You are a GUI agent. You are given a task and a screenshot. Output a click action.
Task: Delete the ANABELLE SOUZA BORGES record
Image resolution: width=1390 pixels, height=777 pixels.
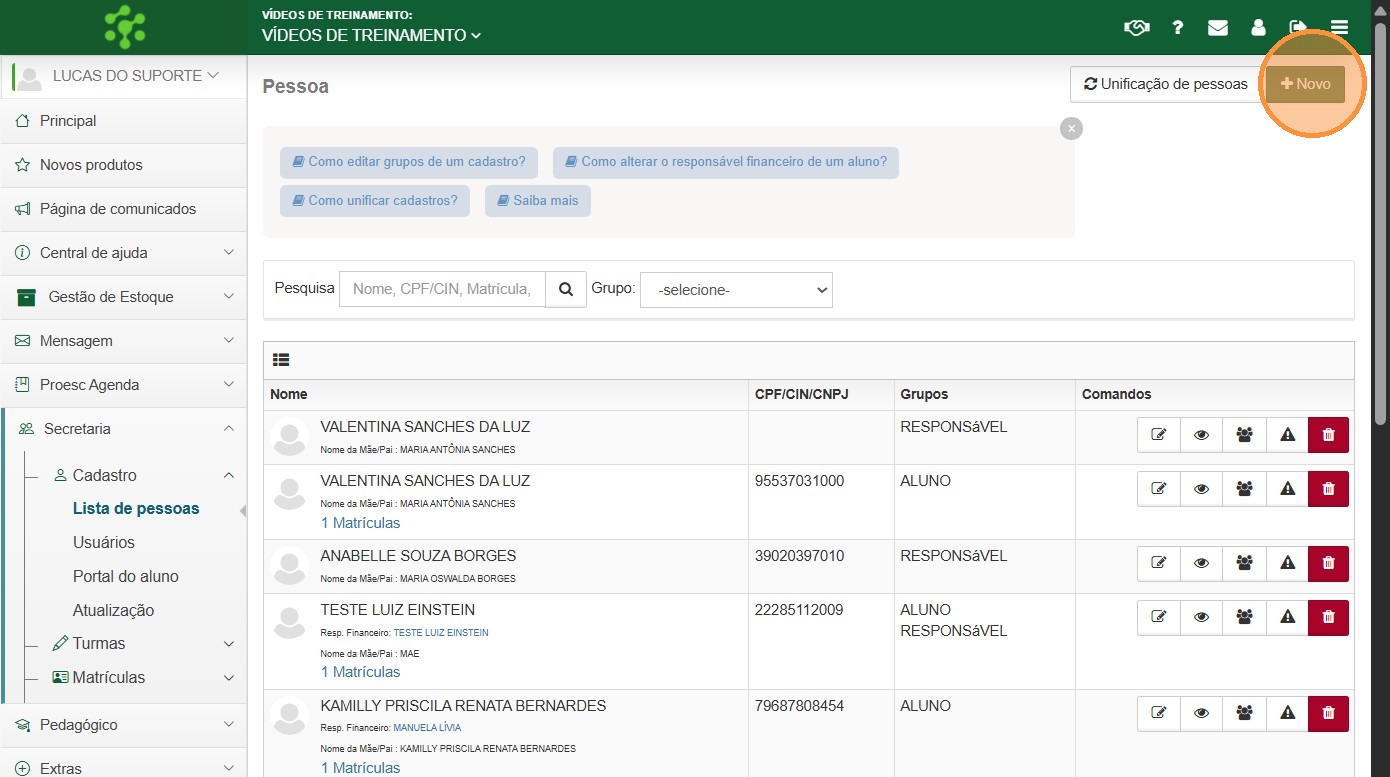[1328, 564]
